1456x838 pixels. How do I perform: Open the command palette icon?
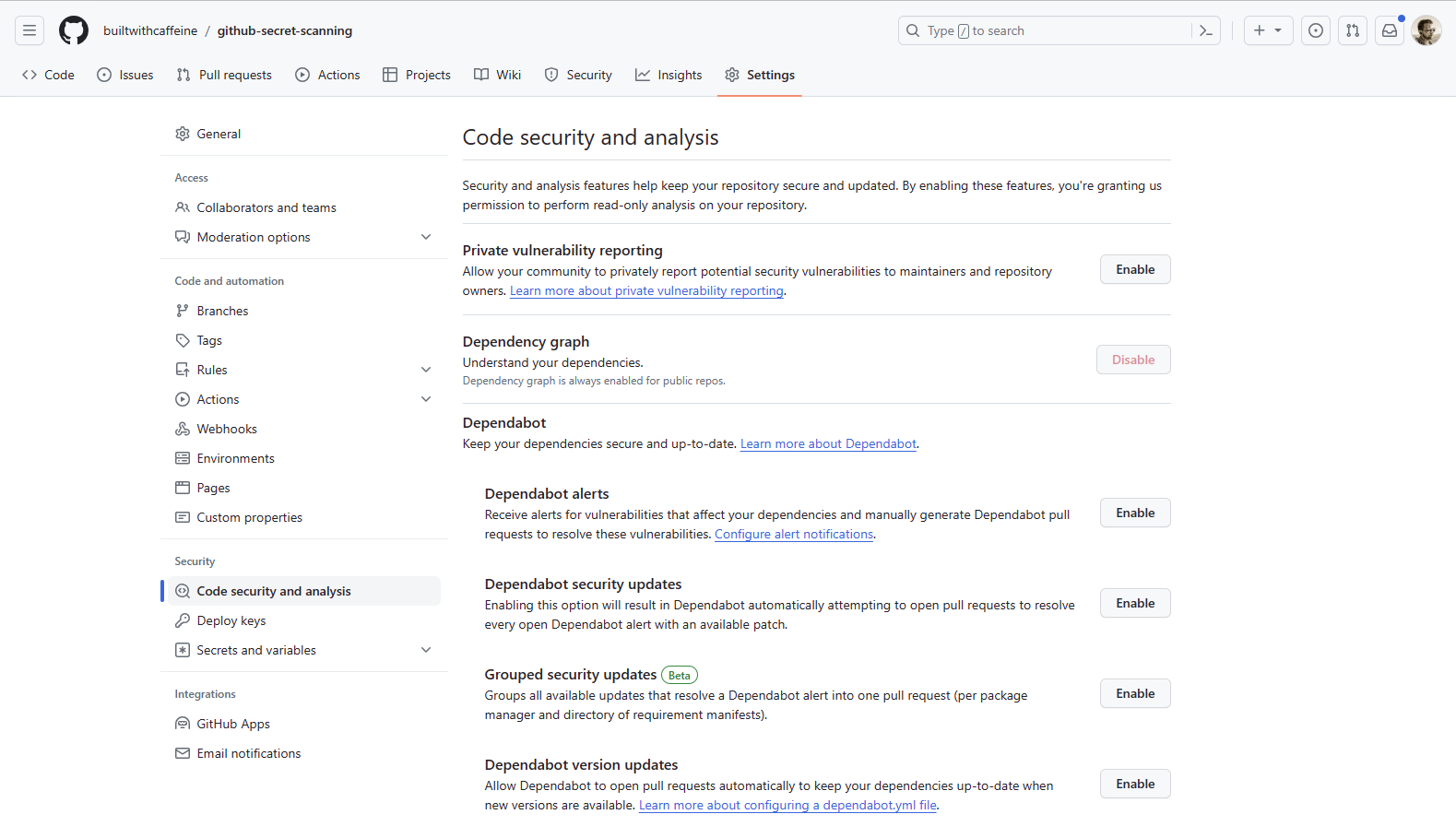click(1205, 30)
